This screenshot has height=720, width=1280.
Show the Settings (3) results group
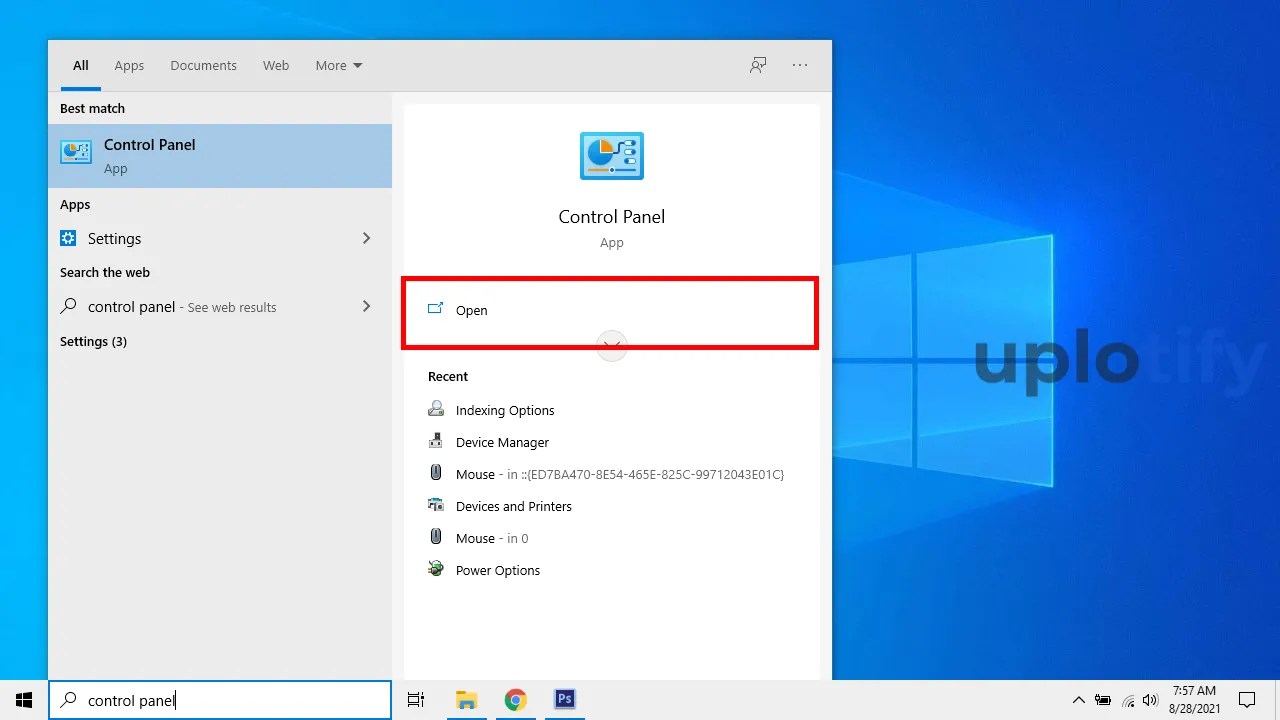click(93, 342)
